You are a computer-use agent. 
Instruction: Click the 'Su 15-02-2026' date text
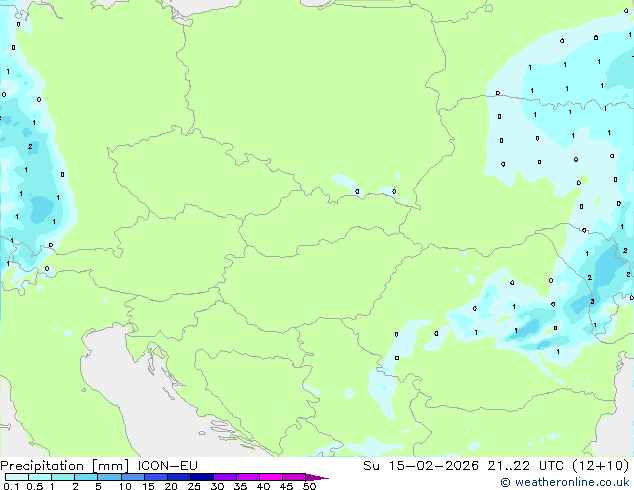[x=421, y=465]
